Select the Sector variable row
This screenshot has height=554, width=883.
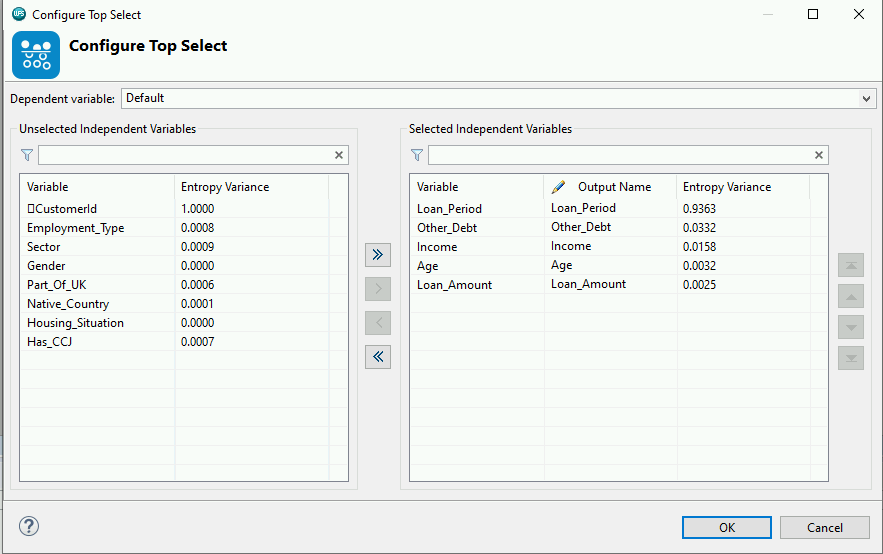coord(184,247)
